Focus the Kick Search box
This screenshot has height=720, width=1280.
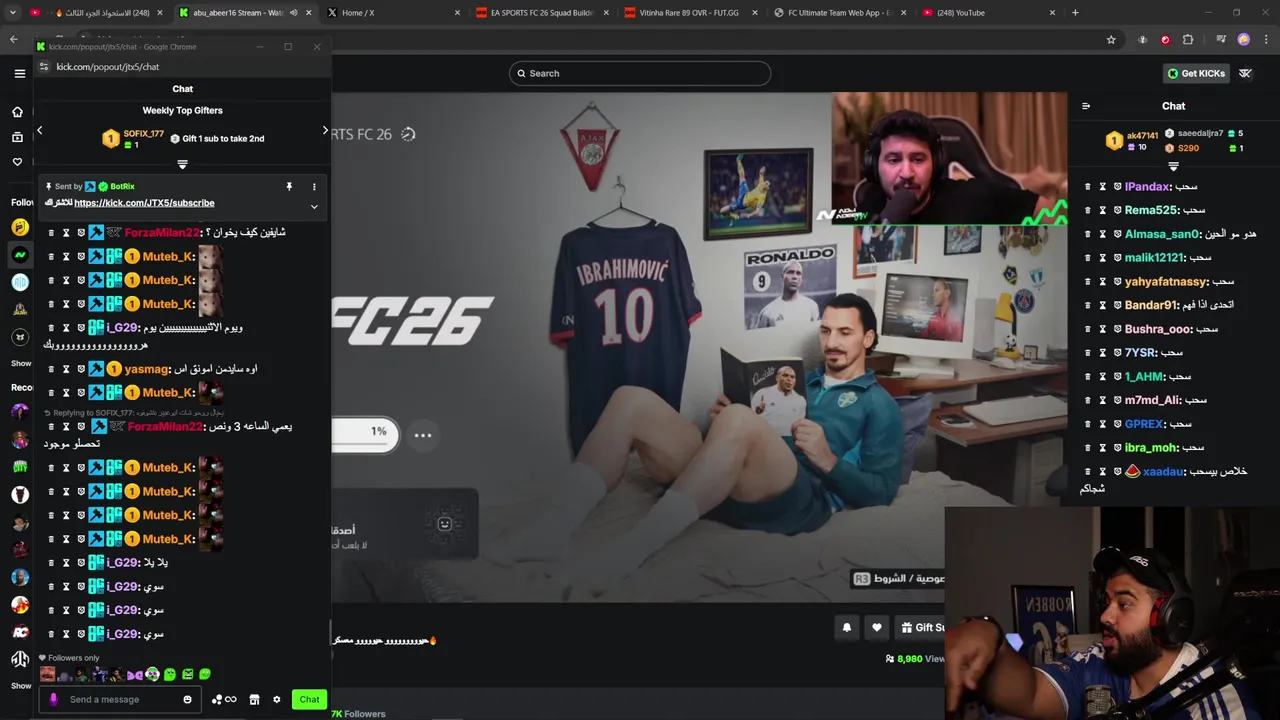click(x=640, y=73)
